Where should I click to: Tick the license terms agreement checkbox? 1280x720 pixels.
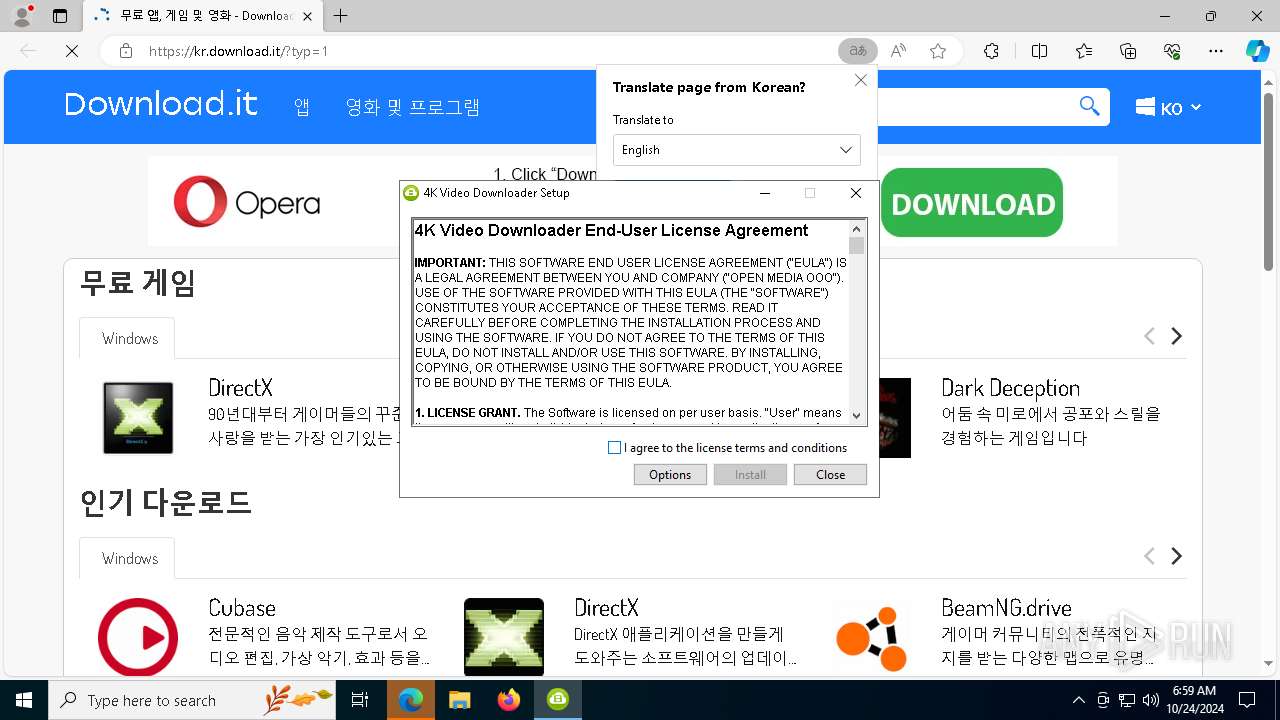[614, 448]
